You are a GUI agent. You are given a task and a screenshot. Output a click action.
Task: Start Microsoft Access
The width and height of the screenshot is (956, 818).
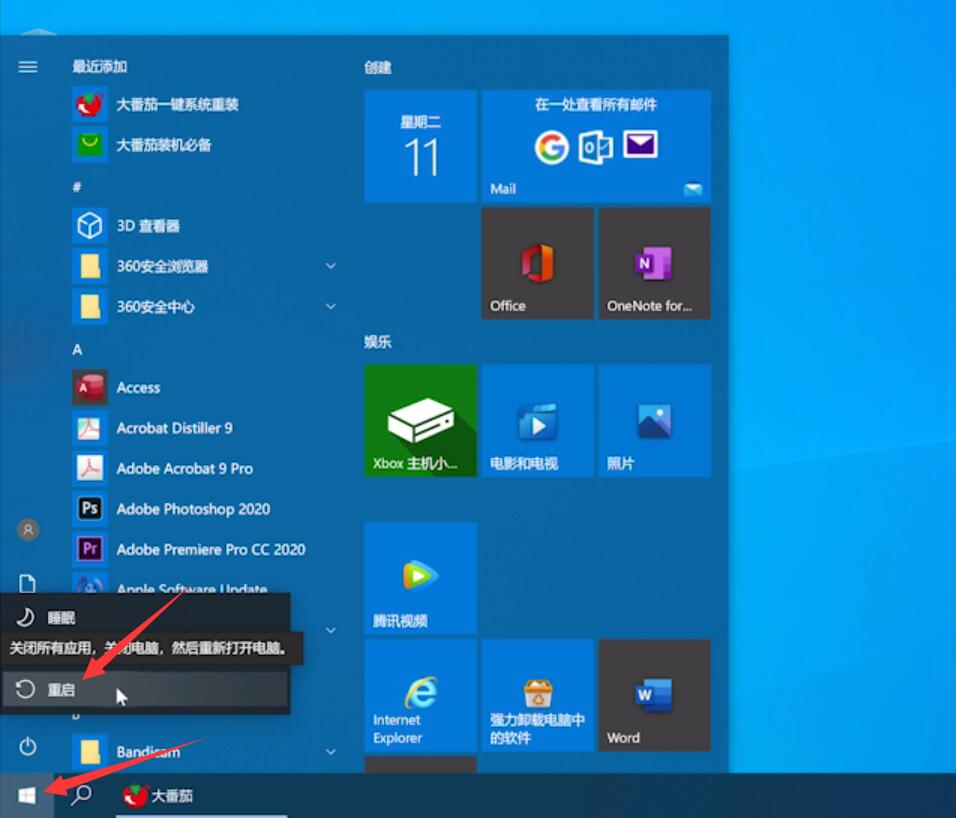pyautogui.click(x=139, y=387)
